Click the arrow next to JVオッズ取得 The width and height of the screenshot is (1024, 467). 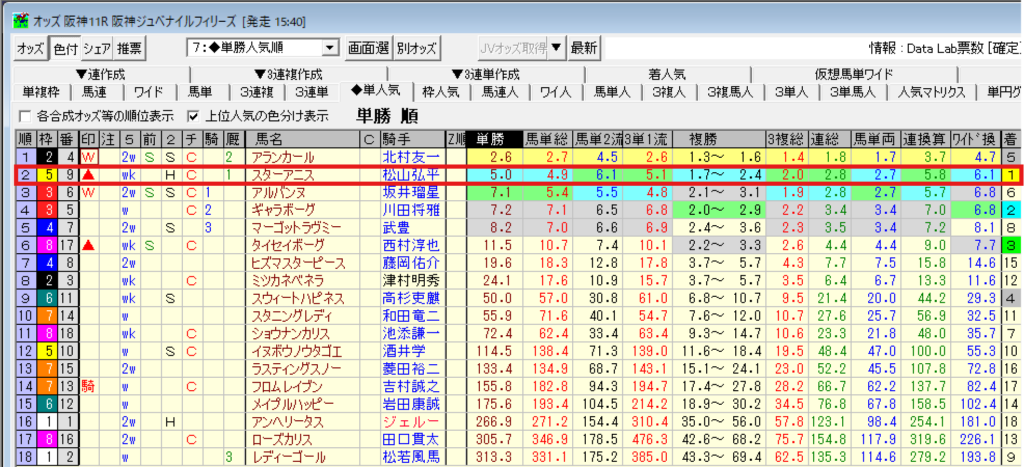click(x=557, y=48)
